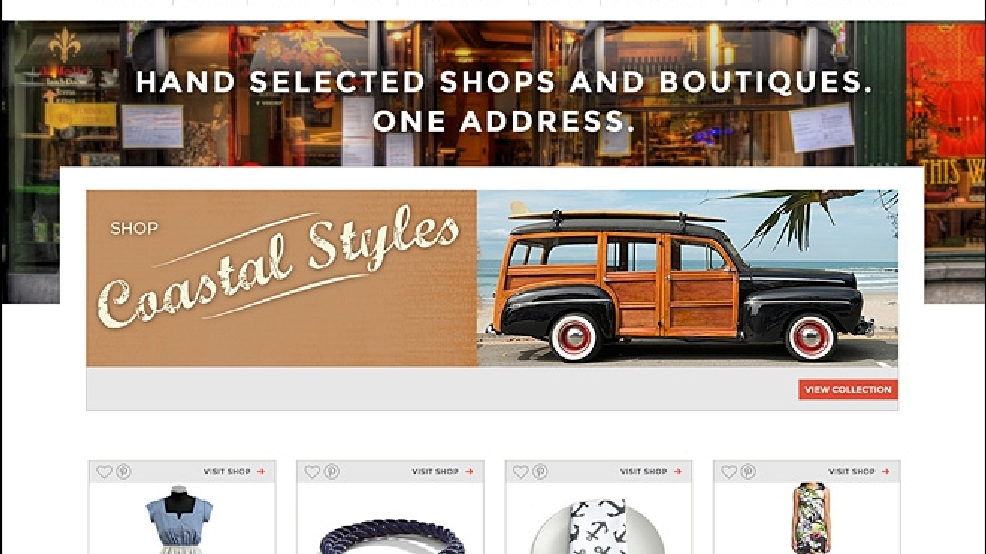Screen dimensions: 986x554
Task: Open the blue dress product image
Action: pyautogui.click(x=179, y=519)
